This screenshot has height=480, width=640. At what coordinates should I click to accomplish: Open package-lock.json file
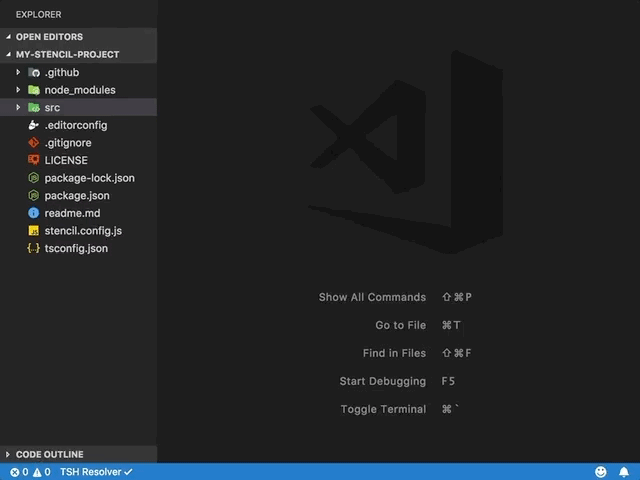89,178
